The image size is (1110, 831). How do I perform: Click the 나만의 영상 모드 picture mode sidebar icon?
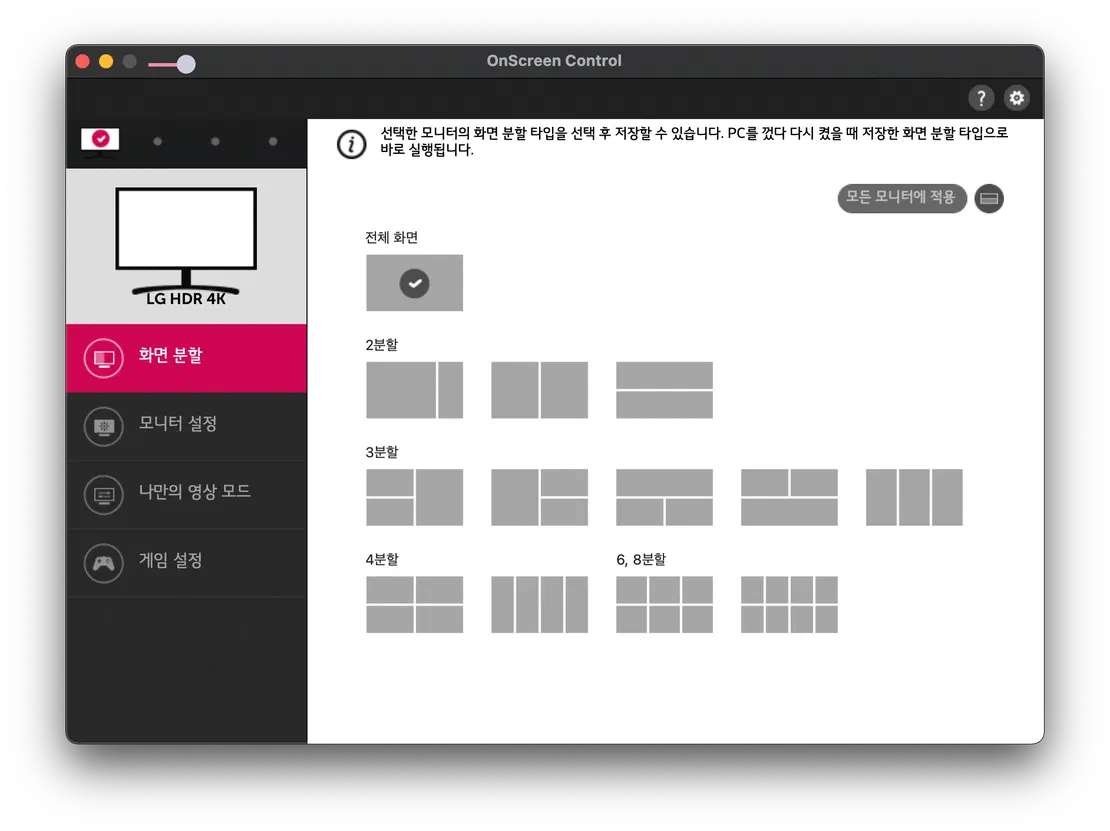coord(103,494)
